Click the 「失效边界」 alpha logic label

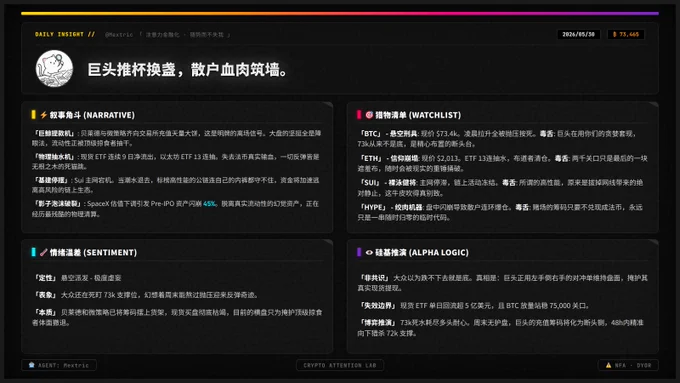(377, 305)
